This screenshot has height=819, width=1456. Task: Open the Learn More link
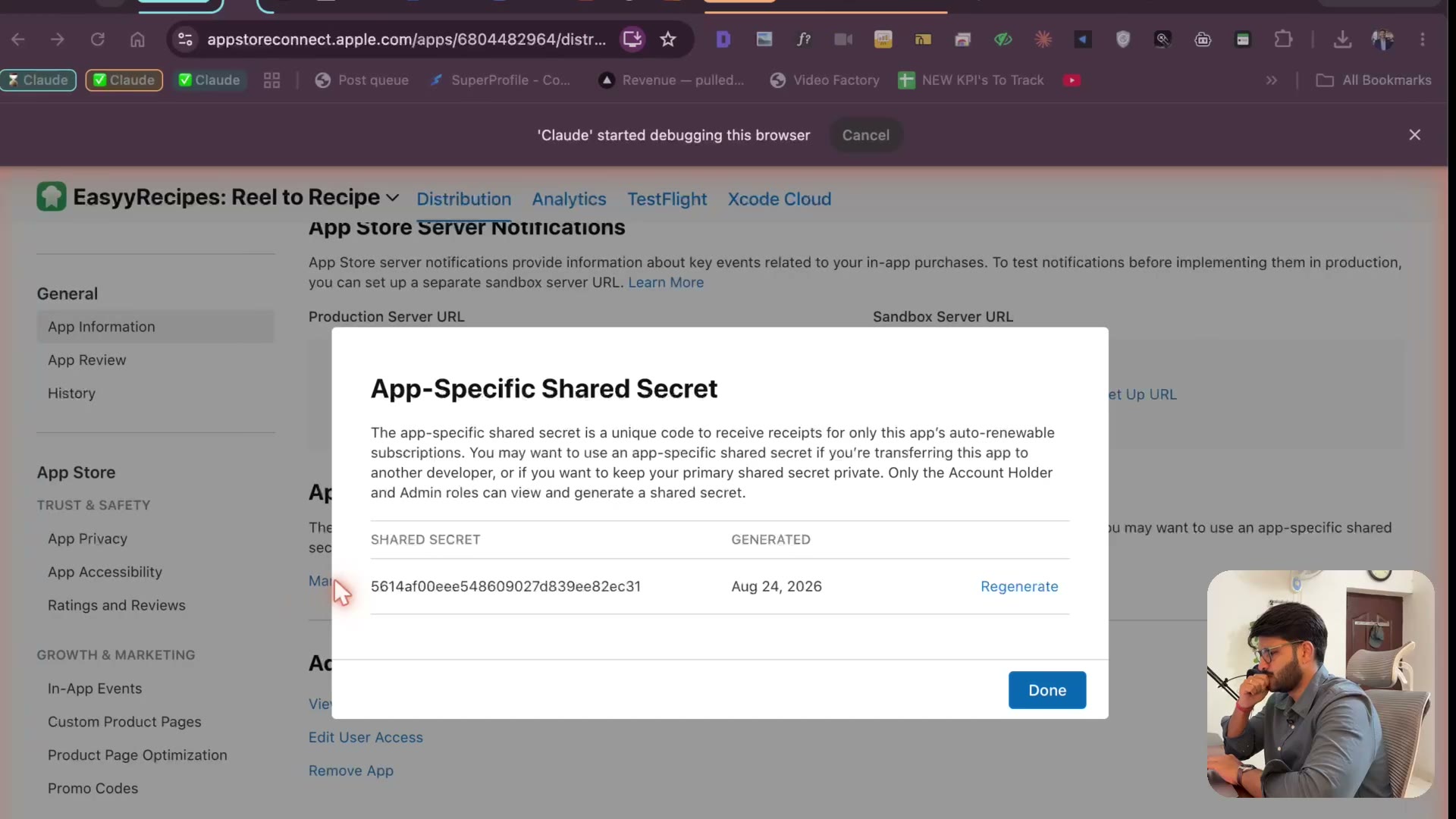(666, 282)
